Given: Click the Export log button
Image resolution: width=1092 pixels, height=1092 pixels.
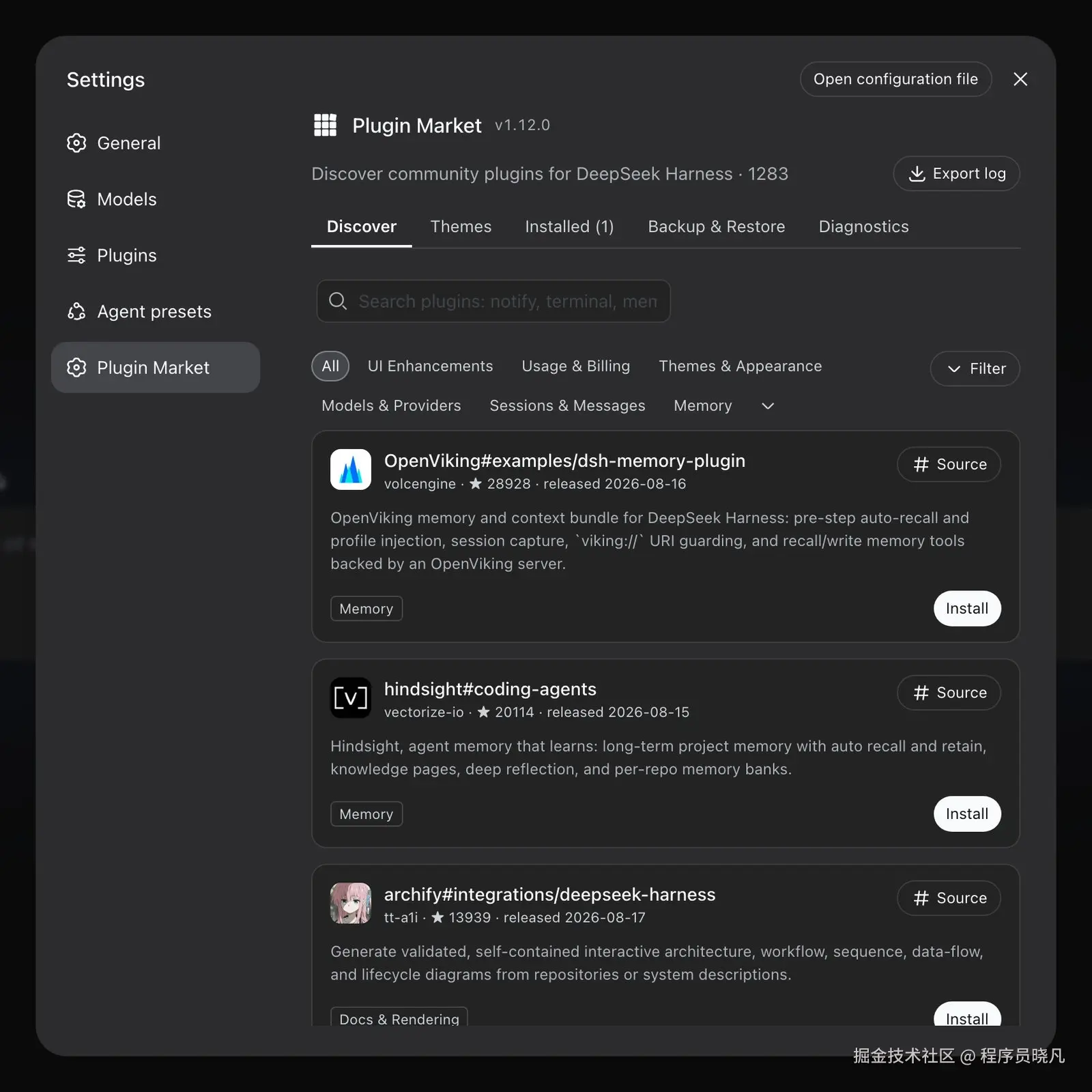Looking at the screenshot, I should (957, 174).
